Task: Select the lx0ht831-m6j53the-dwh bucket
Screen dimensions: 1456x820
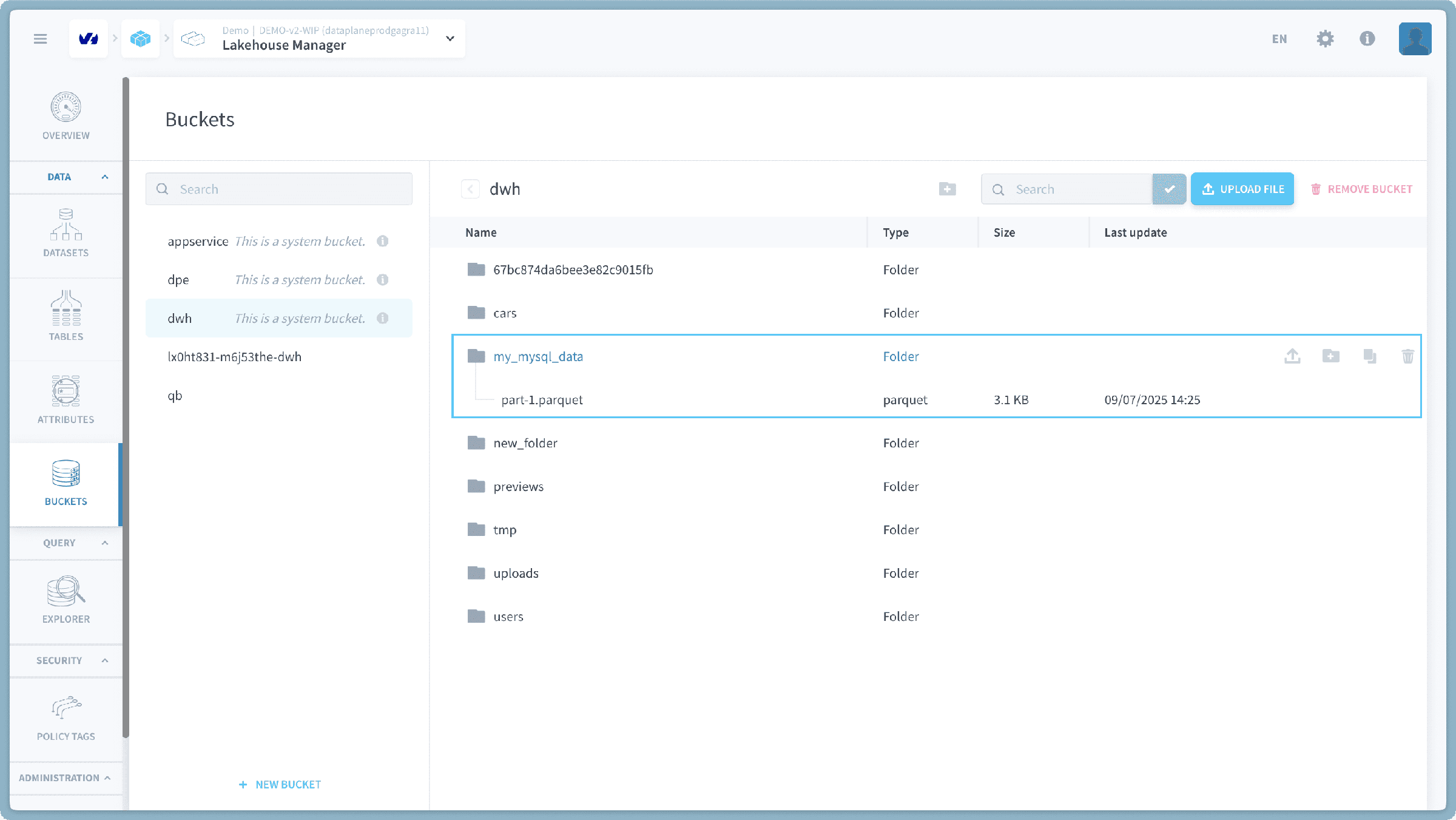Action: pos(279,357)
